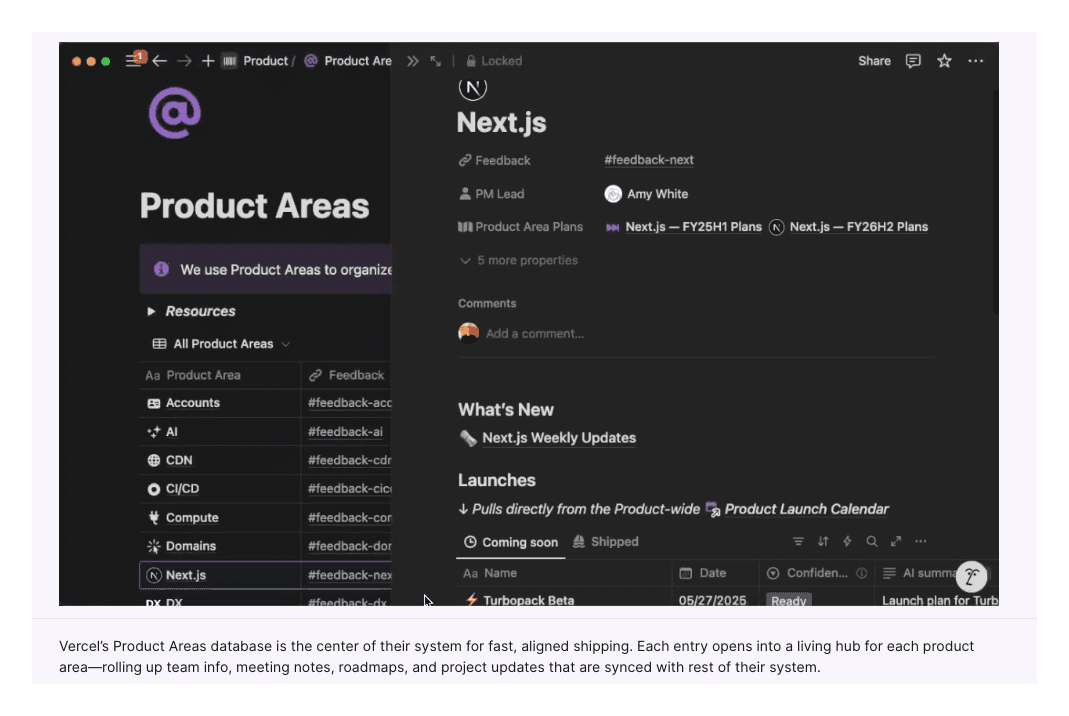Create new page with plus icon
The image size is (1069, 716).
coord(208,61)
